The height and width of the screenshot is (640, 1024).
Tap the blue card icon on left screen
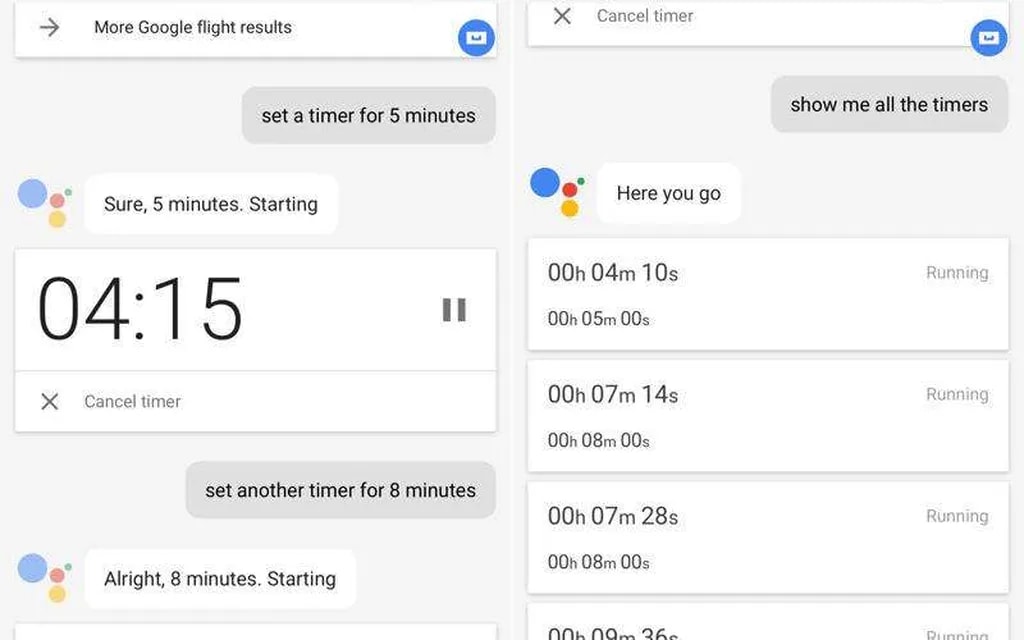pos(476,38)
